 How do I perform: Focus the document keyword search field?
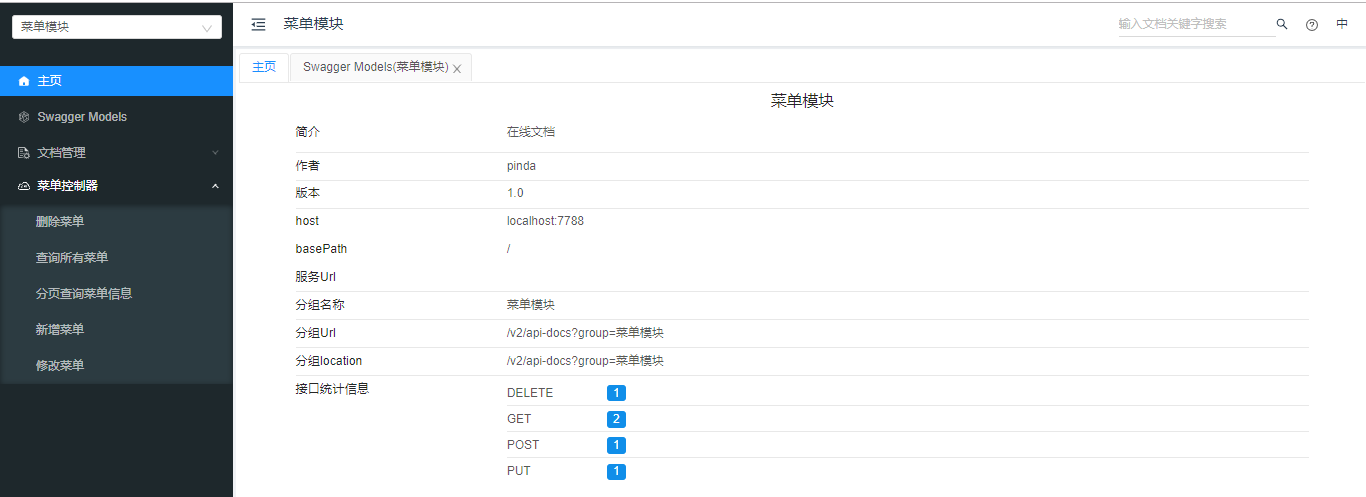(1194, 24)
